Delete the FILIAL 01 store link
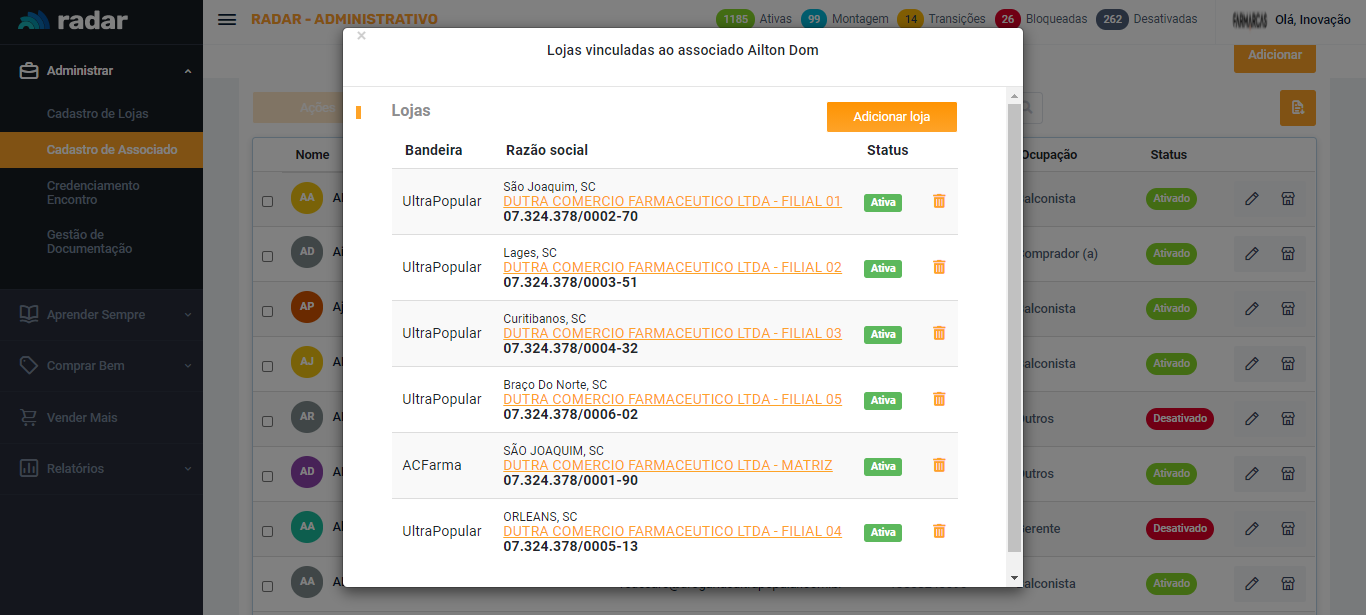 point(938,201)
